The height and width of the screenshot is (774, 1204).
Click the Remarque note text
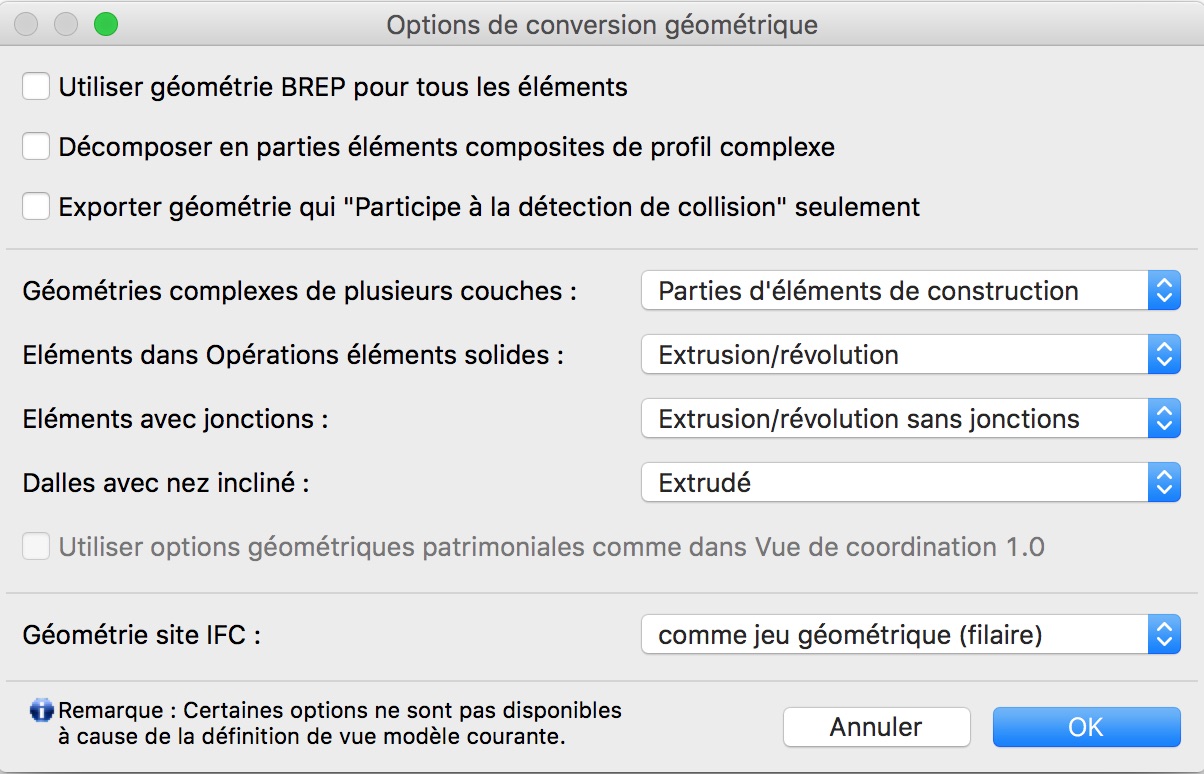coord(340,723)
